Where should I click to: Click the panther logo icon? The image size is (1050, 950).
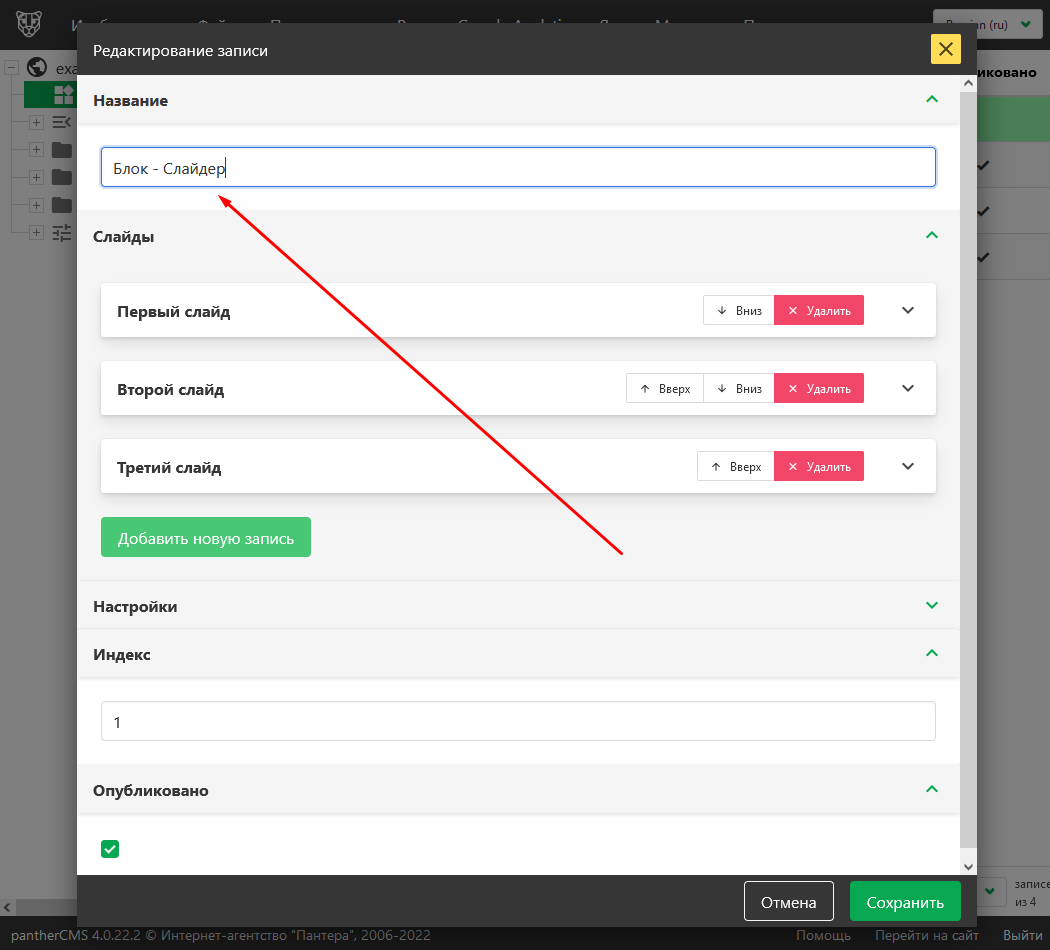click(x=28, y=24)
